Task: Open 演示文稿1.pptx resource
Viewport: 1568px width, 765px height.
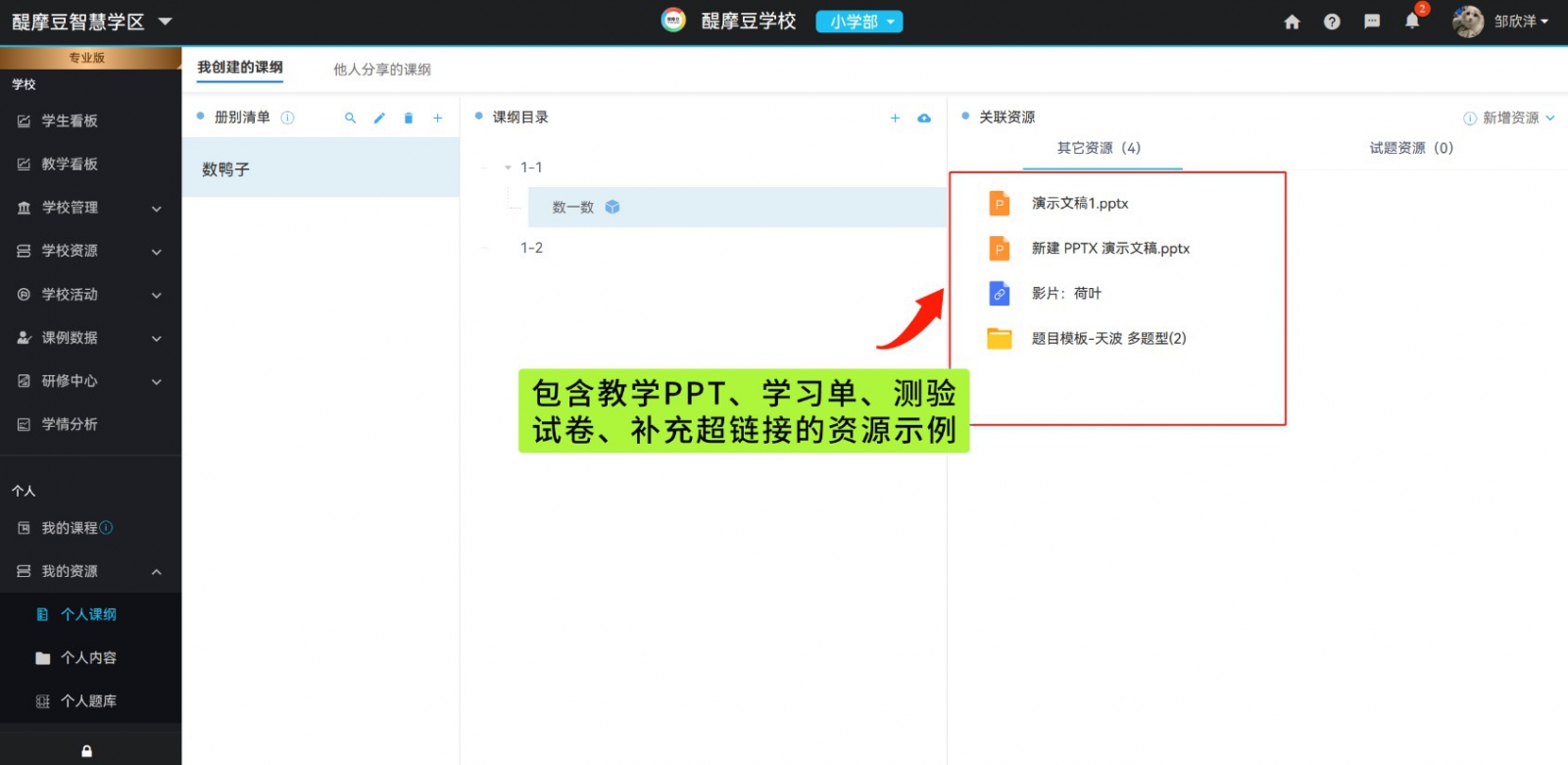Action: [x=1079, y=204]
